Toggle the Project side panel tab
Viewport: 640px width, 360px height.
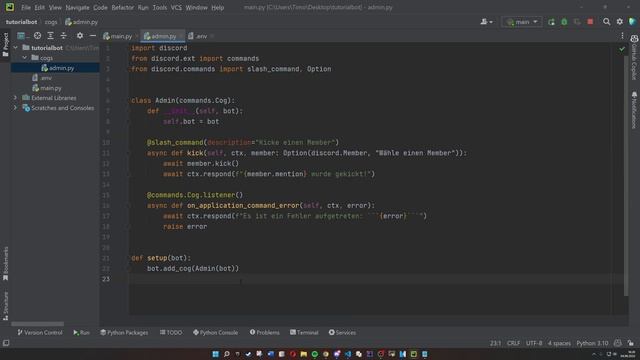5,44
